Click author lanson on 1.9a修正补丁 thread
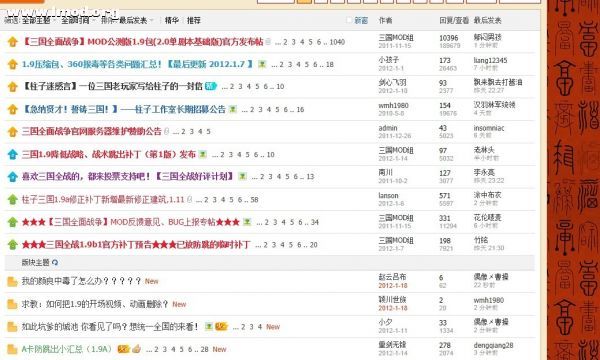 click(x=388, y=195)
